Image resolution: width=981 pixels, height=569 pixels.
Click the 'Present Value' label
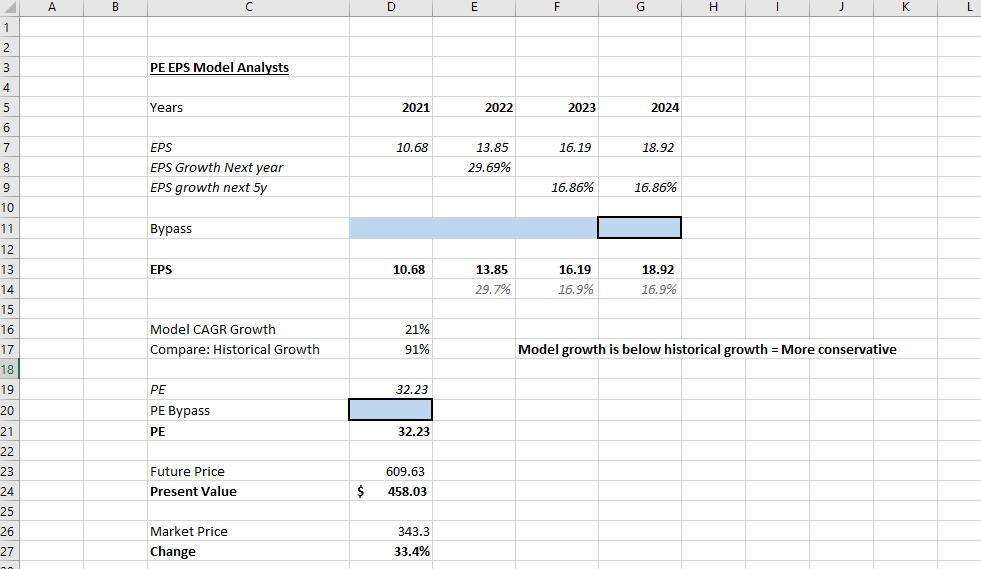(248, 491)
